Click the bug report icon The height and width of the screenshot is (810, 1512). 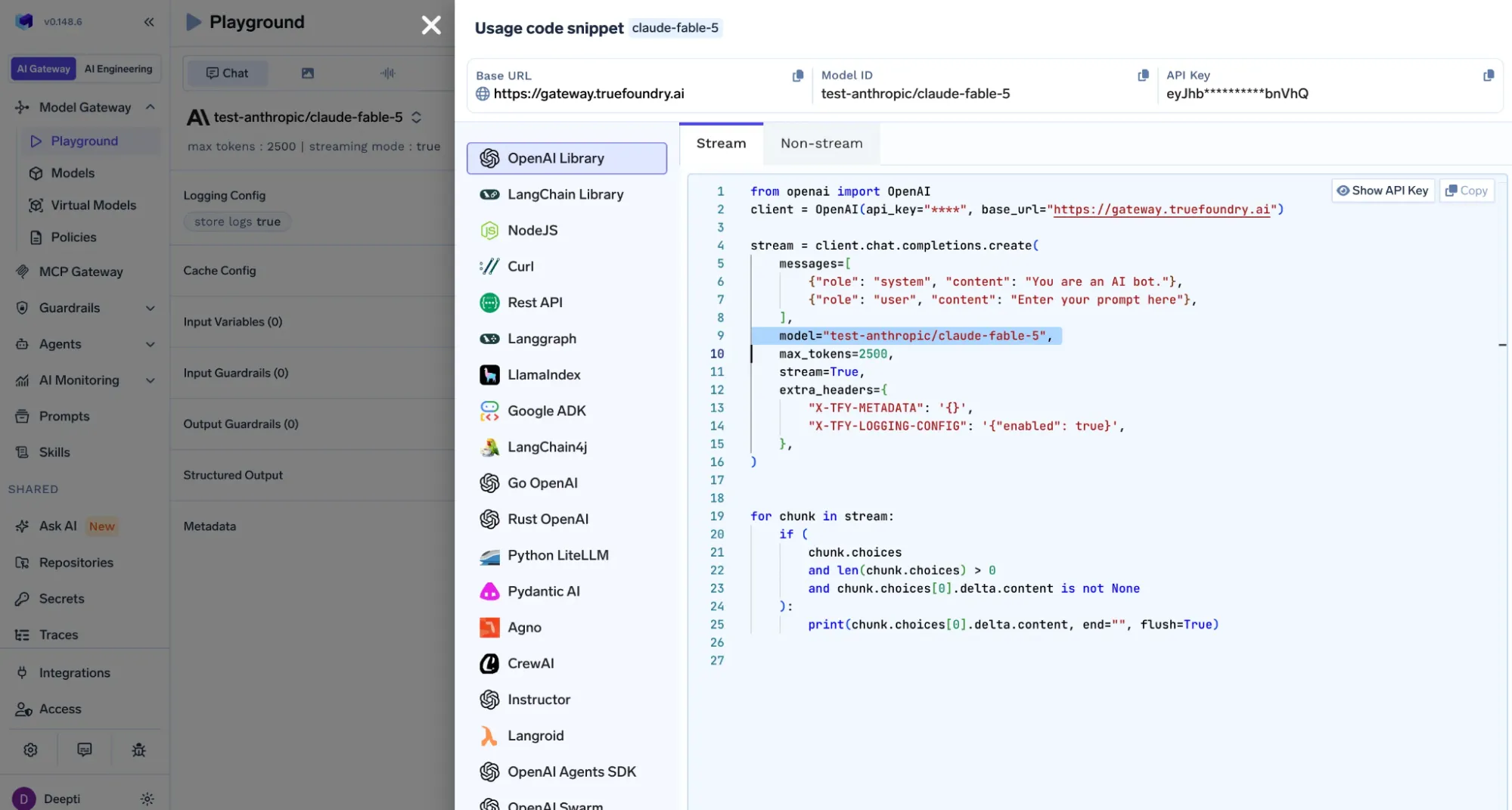pyautogui.click(x=138, y=749)
